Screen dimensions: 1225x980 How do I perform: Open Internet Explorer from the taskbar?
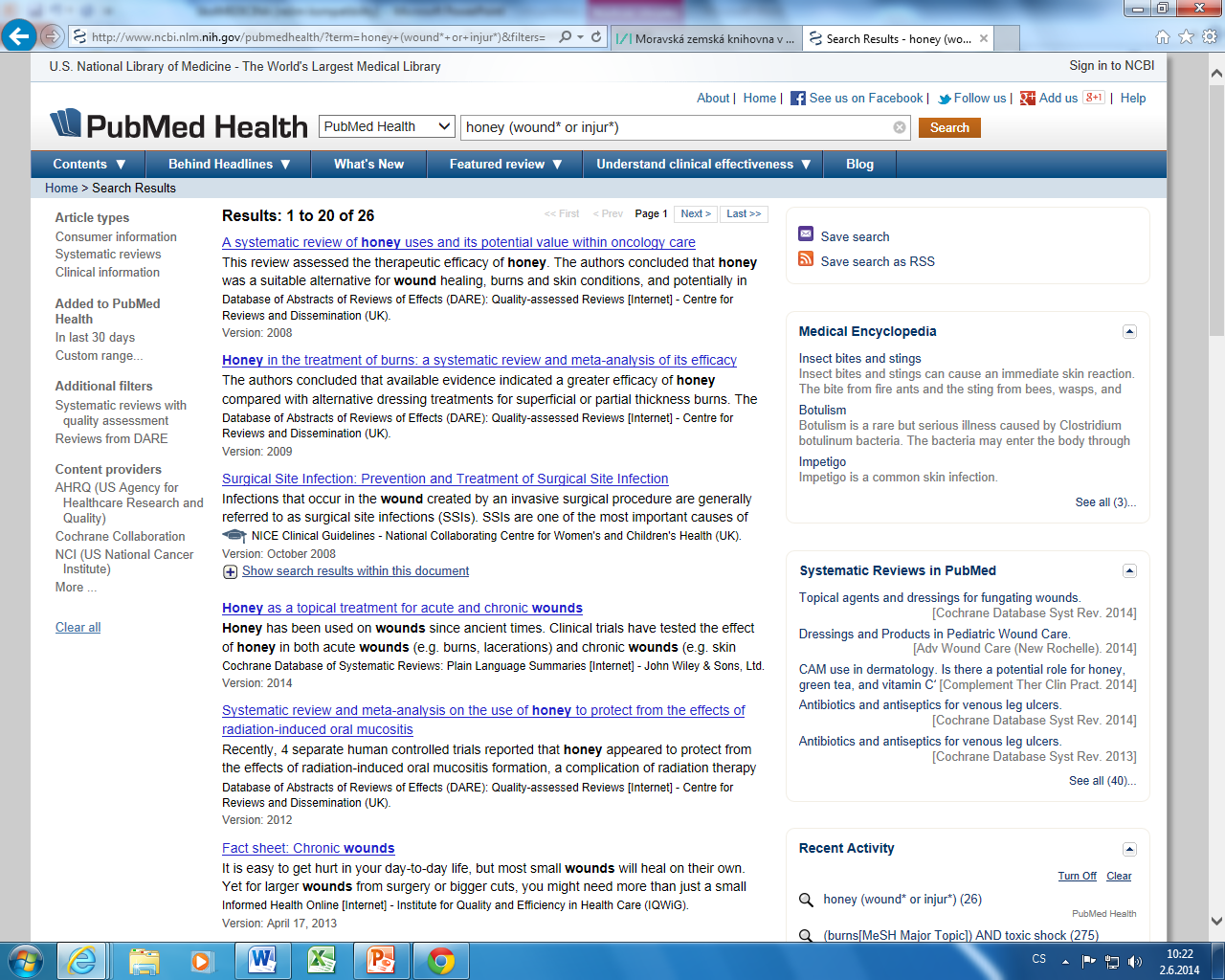(x=82, y=961)
